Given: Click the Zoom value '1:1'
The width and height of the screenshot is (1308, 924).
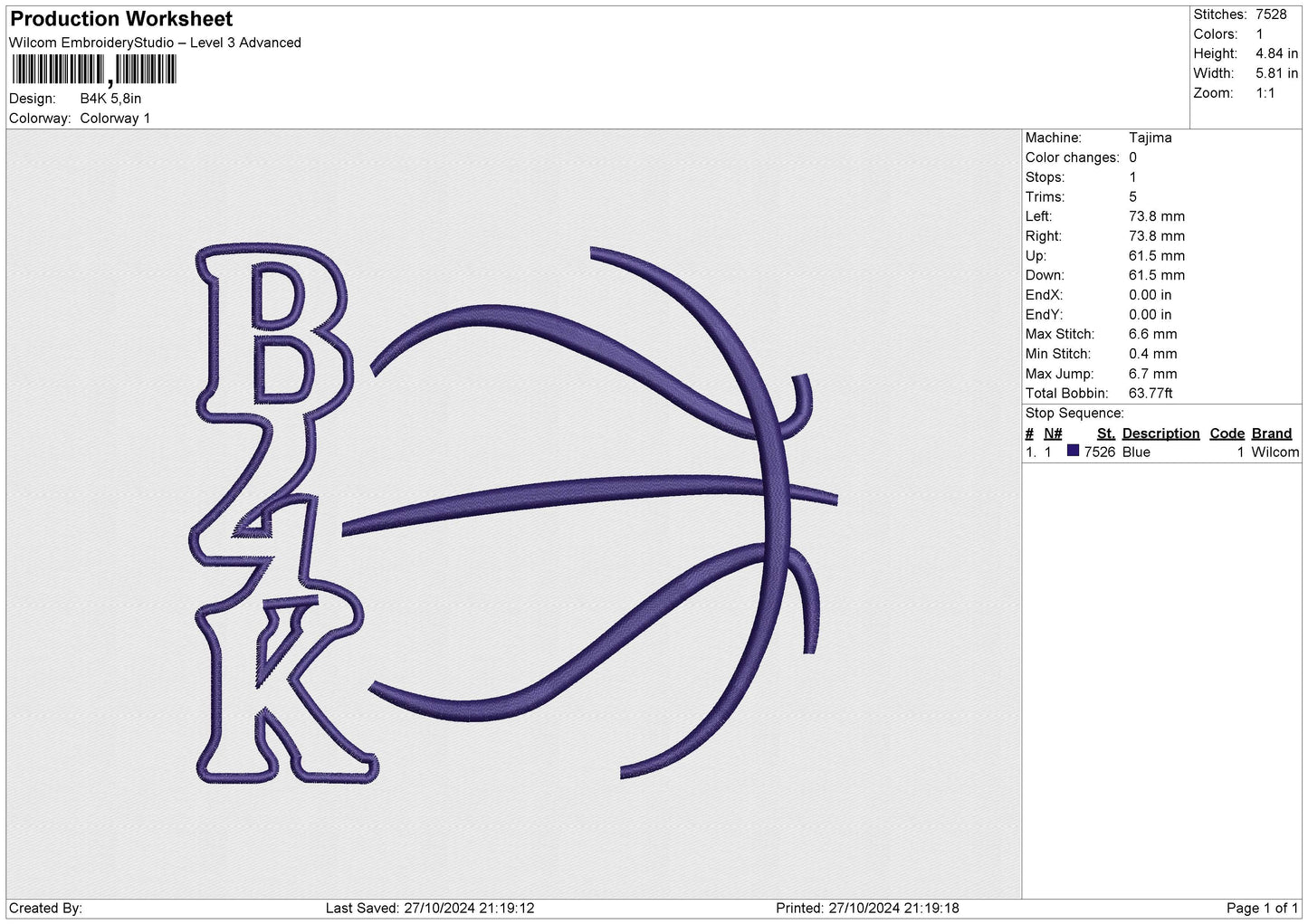Looking at the screenshot, I should coord(1265,93).
